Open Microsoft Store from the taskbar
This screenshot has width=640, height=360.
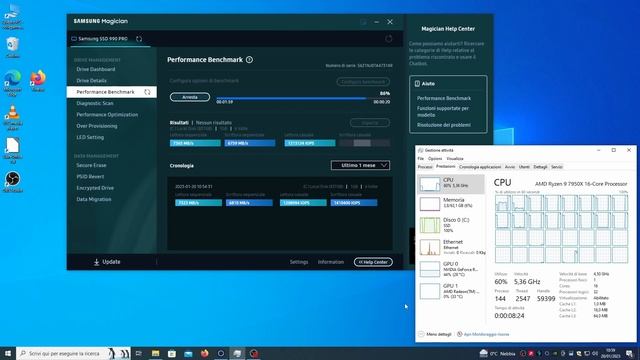click(172, 353)
